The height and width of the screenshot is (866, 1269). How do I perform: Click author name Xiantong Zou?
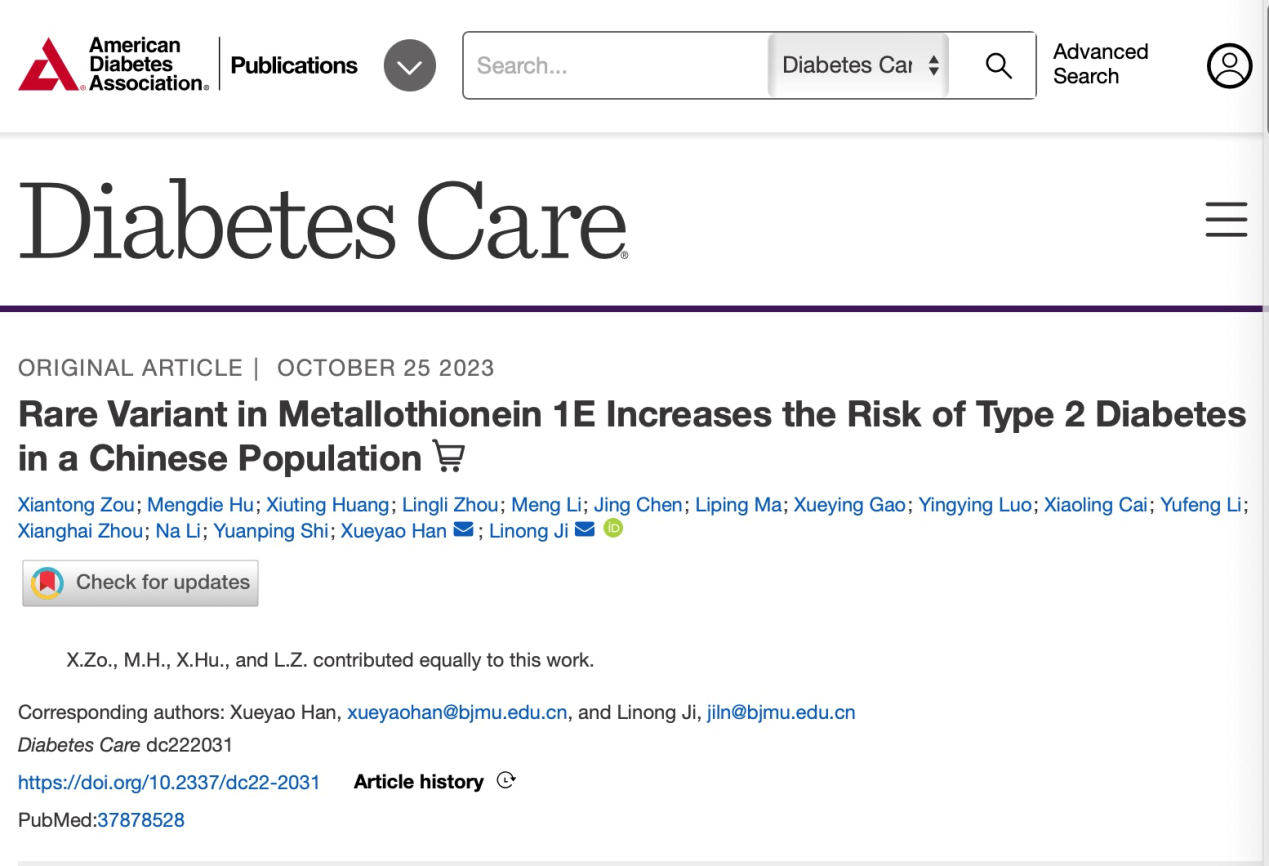pos(75,505)
